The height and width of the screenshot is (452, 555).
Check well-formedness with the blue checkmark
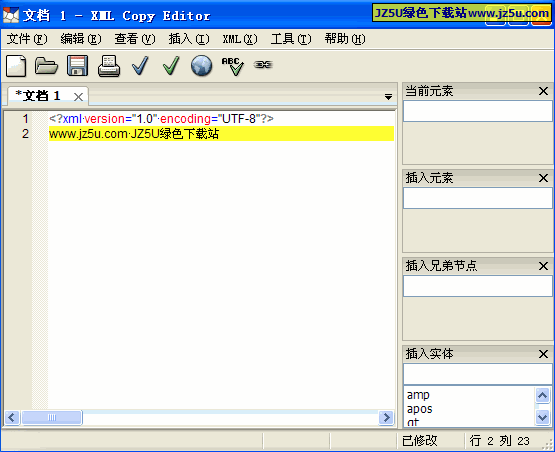click(140, 66)
